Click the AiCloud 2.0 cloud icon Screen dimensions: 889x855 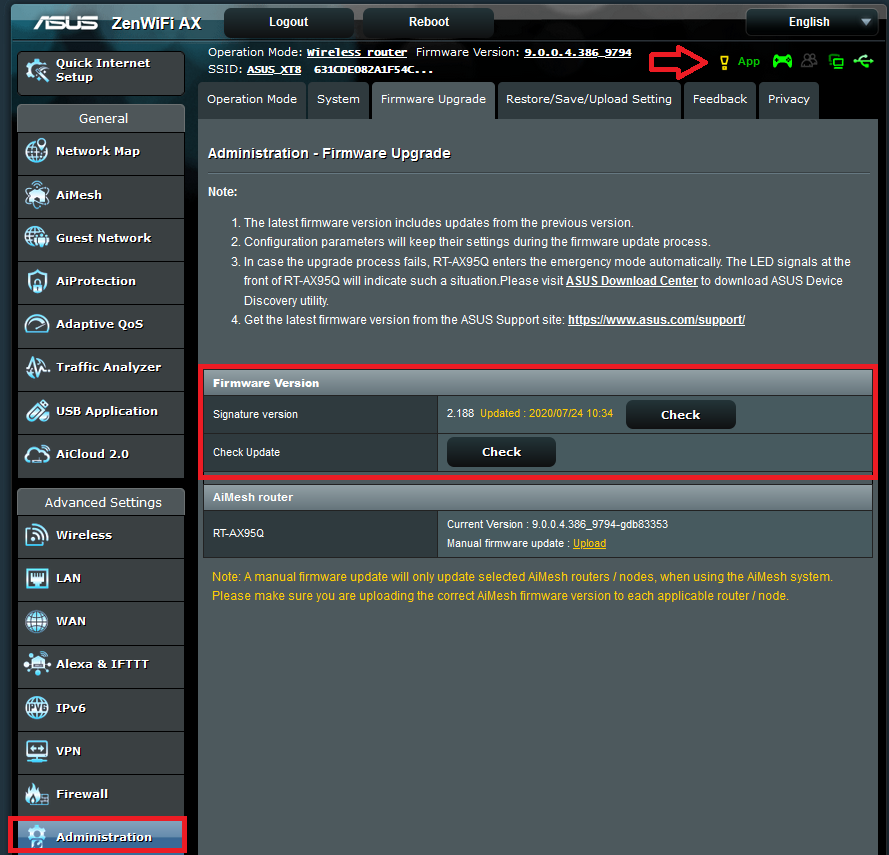pos(37,454)
